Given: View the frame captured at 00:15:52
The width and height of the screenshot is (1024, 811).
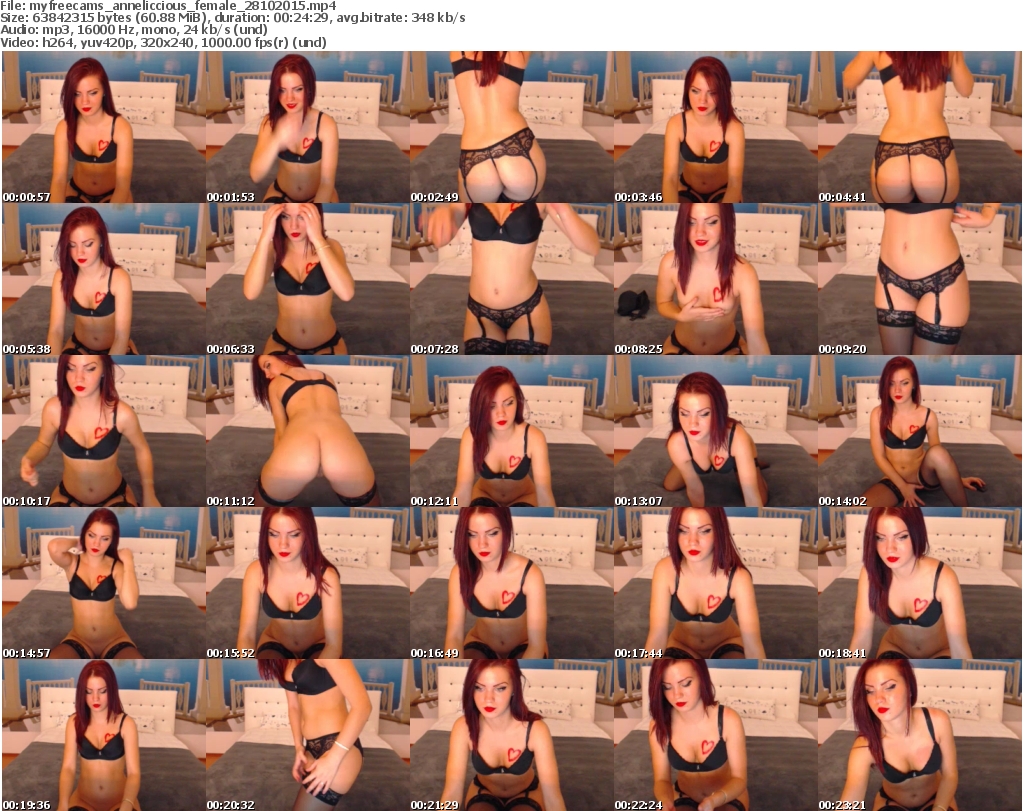Looking at the screenshot, I should (308, 584).
